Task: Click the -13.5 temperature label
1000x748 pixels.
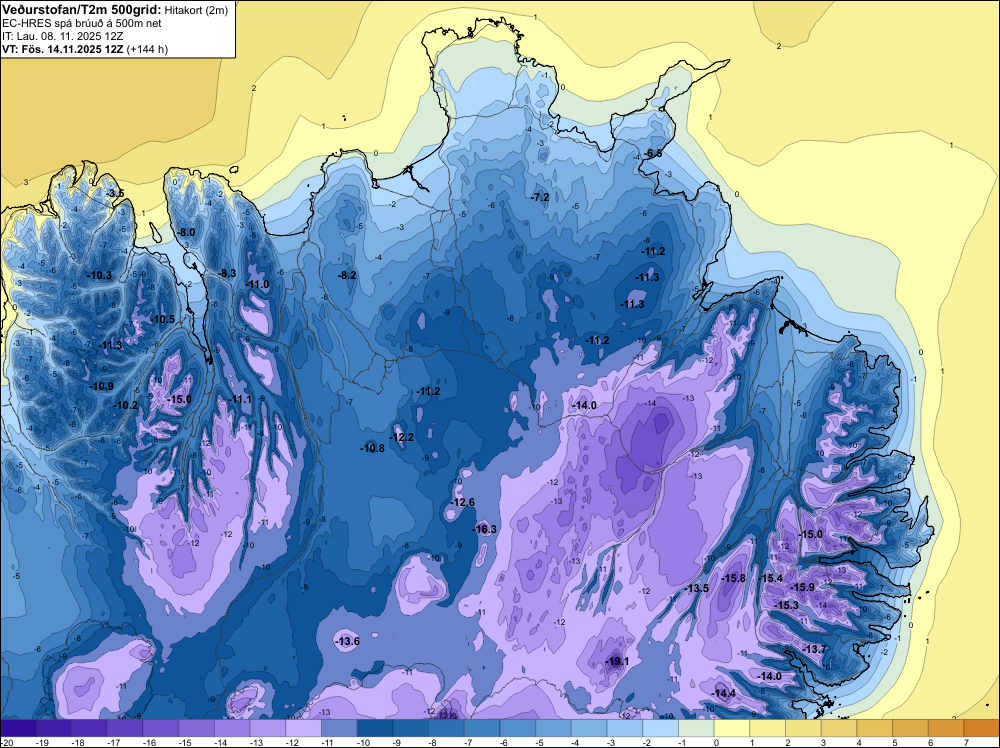Action: [696, 588]
